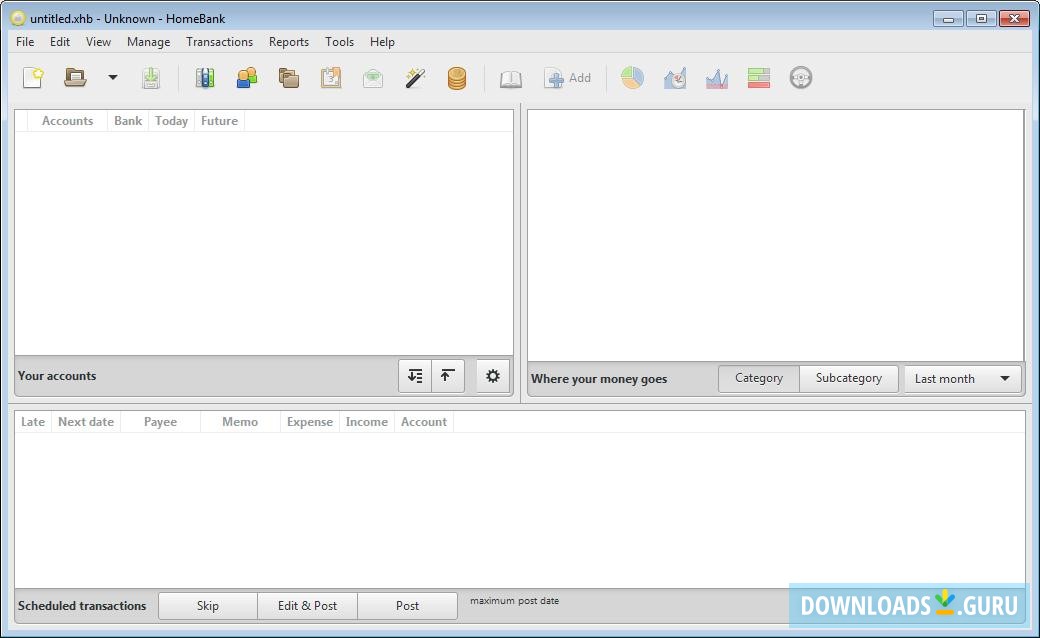Open the Categories manager folders icon
Viewport: 1040px width, 638px height.
289,78
